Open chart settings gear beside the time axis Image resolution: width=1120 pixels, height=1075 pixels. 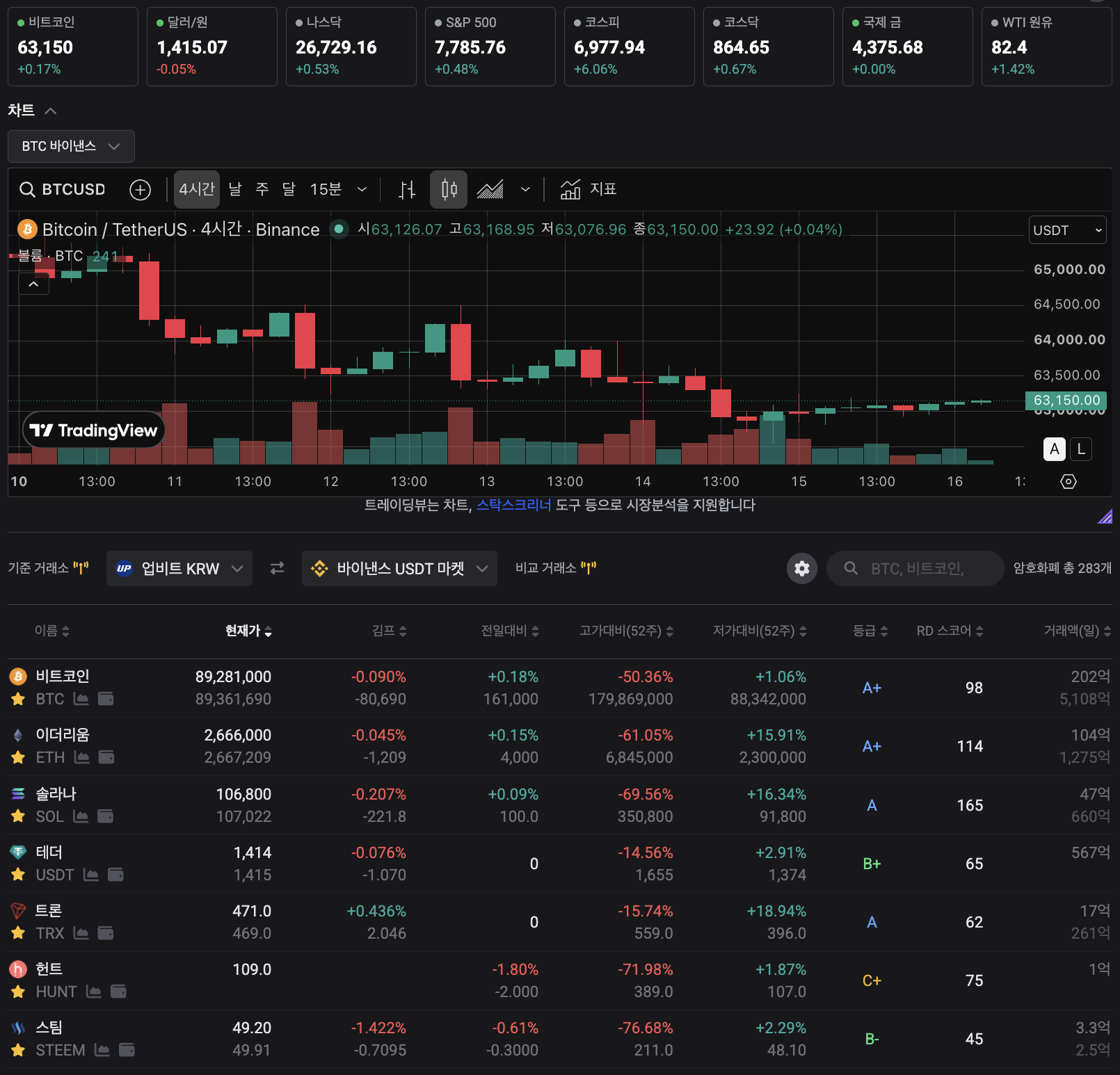[1069, 481]
